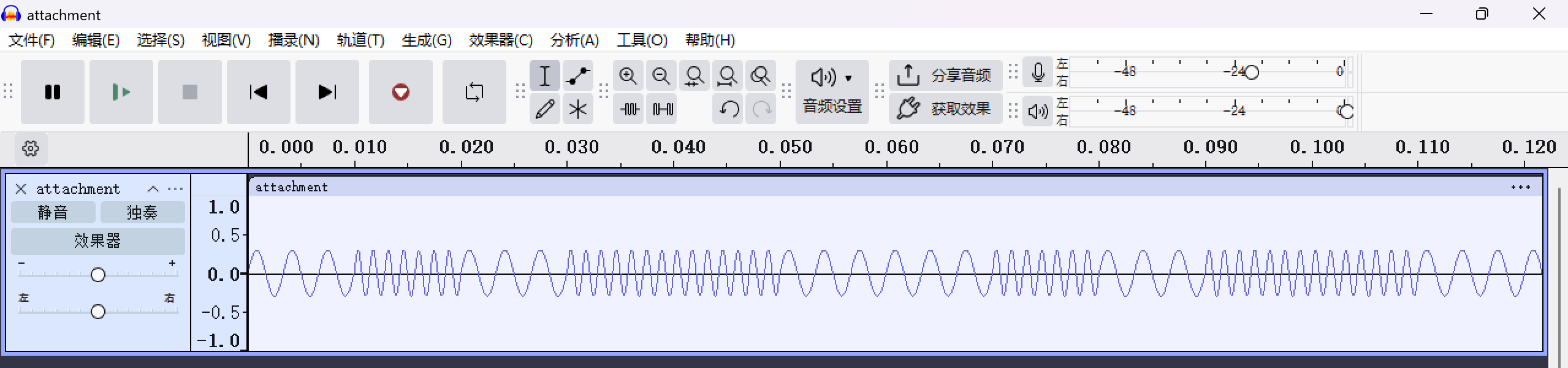This screenshot has height=368, width=1568.
Task: Click the track gain slider knob
Action: click(x=98, y=275)
